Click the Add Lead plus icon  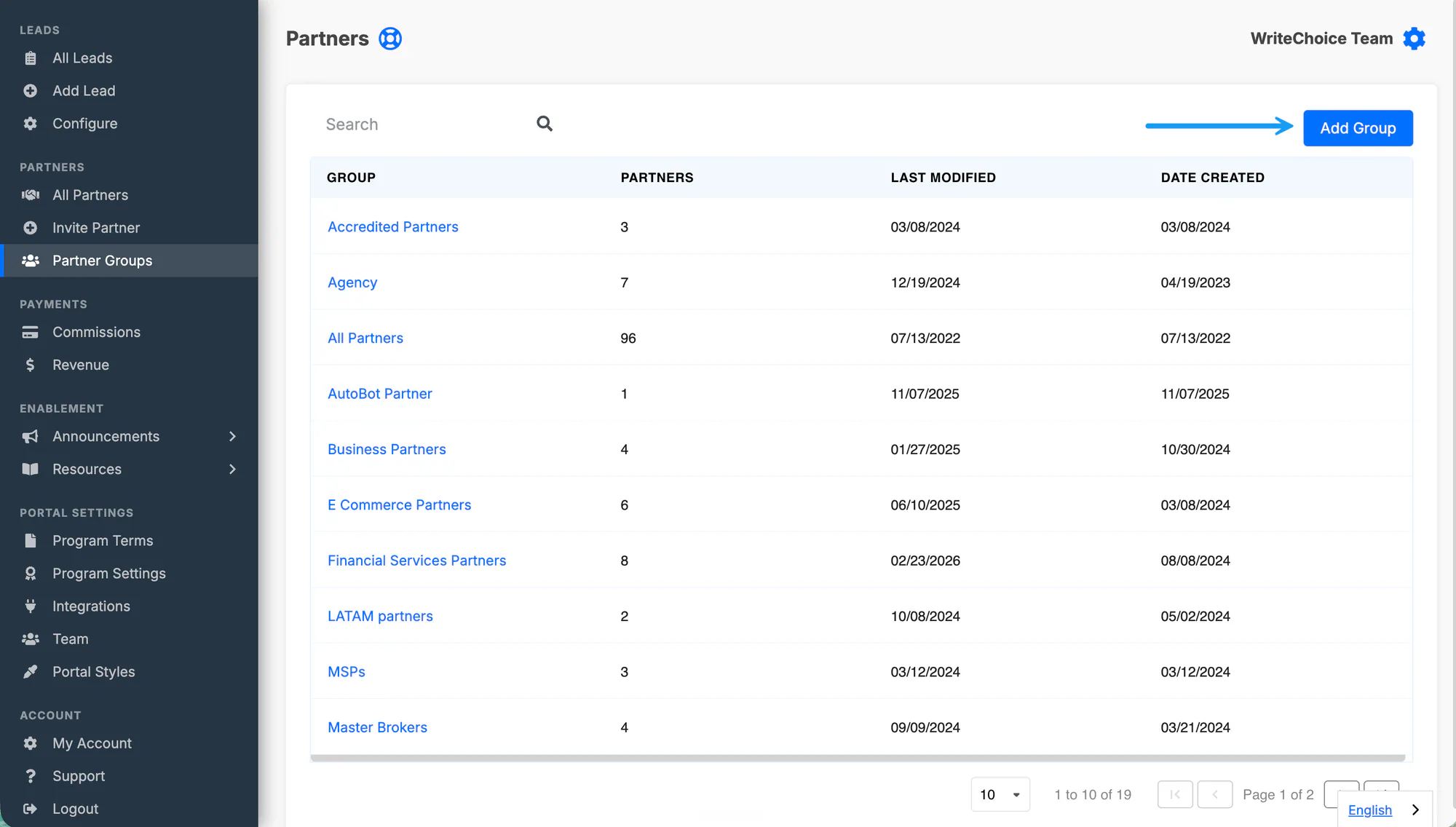[x=30, y=91]
